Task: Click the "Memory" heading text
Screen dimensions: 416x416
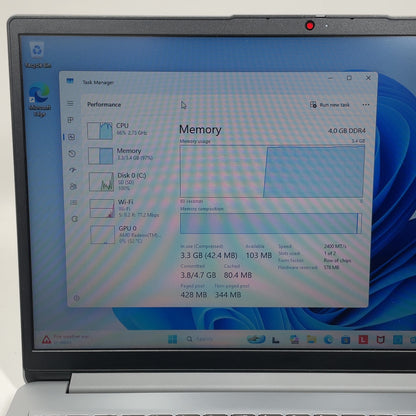Action: (200, 129)
